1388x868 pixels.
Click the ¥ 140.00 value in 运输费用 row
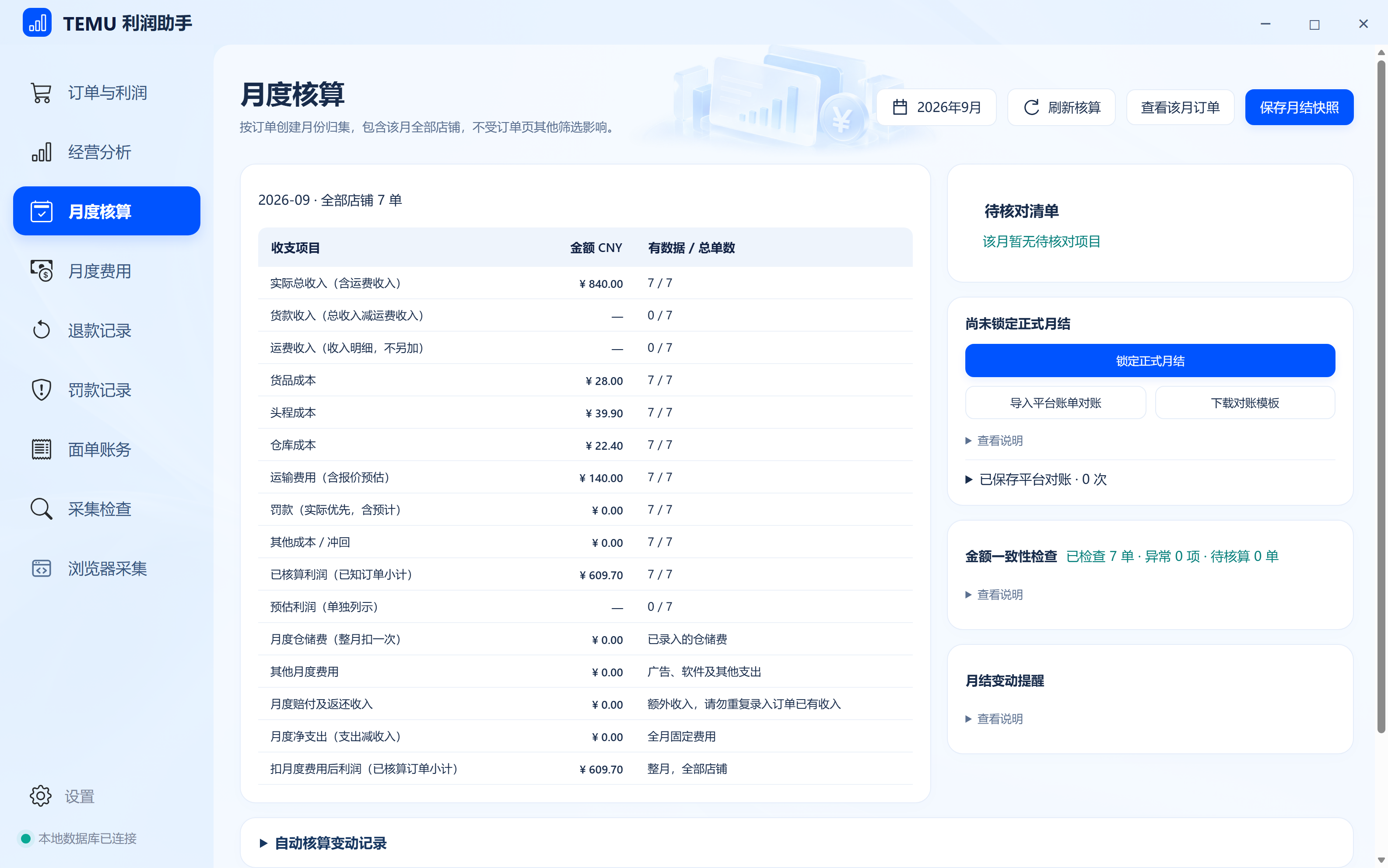tap(601, 478)
